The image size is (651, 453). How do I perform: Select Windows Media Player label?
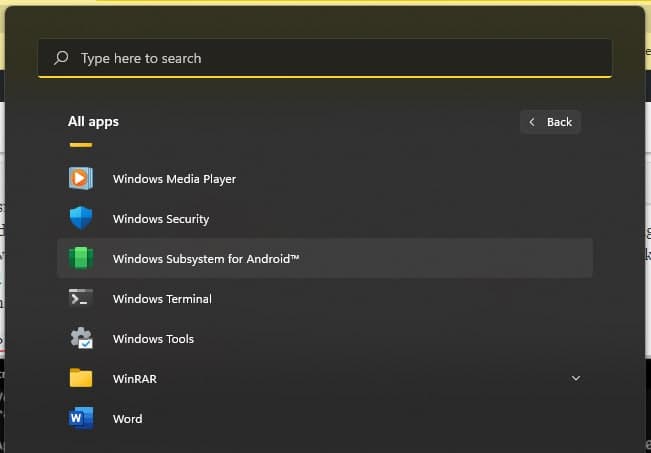coord(174,179)
